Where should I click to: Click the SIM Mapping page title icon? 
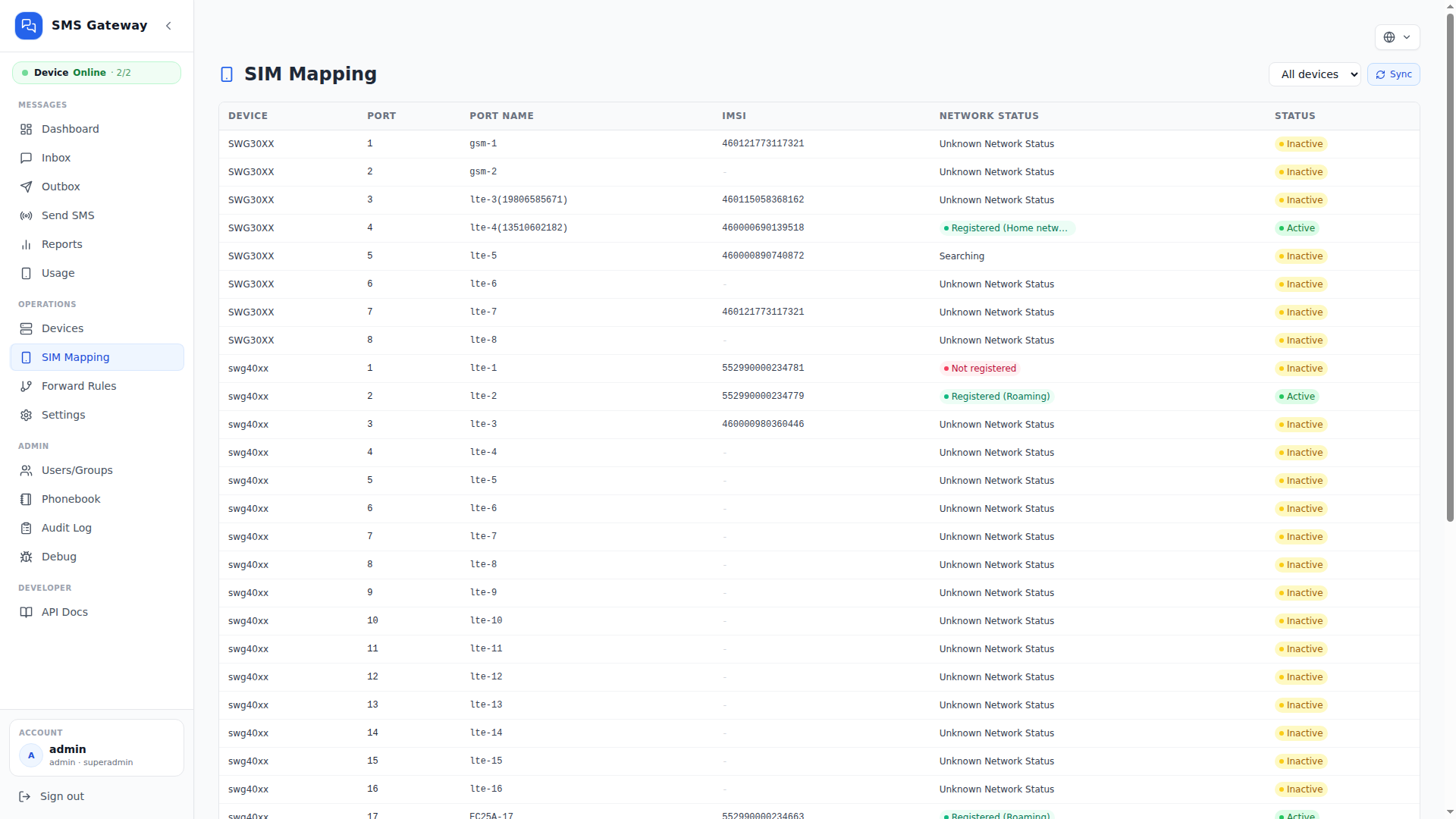(x=227, y=74)
